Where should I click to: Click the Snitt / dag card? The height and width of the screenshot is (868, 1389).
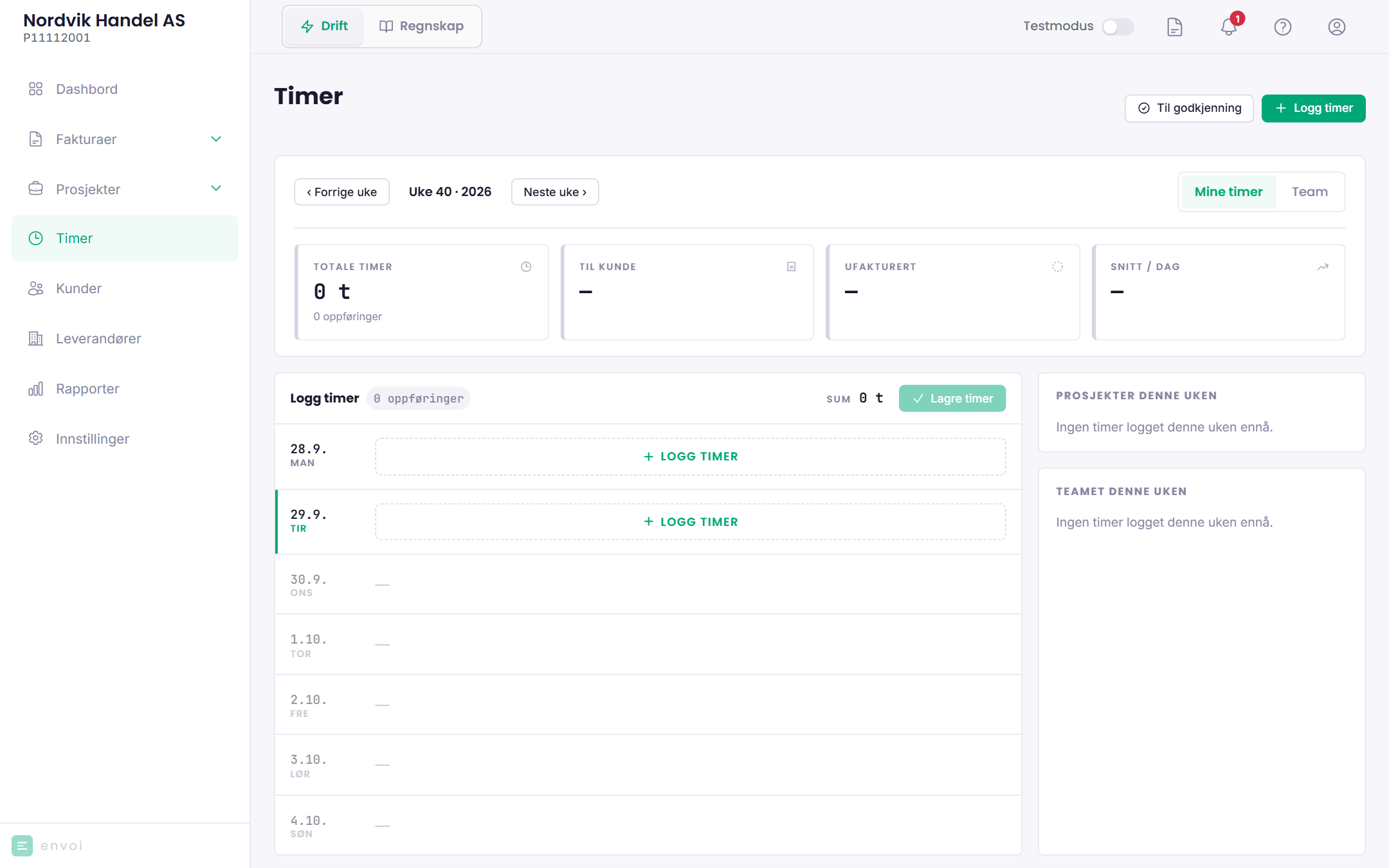pyautogui.click(x=1219, y=292)
